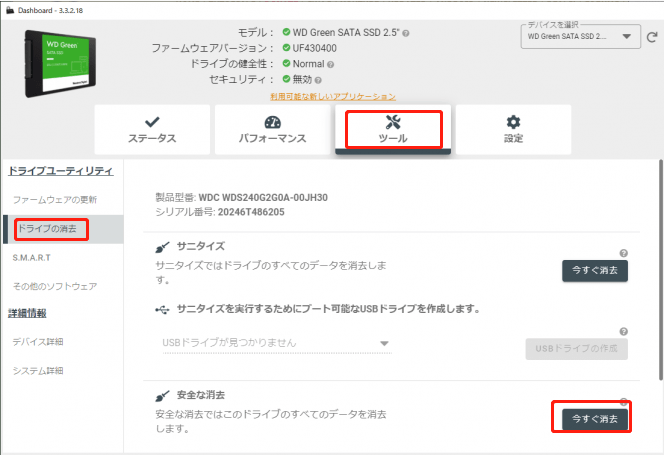This screenshot has width=664, height=455.
Task: Click the 安全な消去 broom icon
Action: [x=162, y=396]
